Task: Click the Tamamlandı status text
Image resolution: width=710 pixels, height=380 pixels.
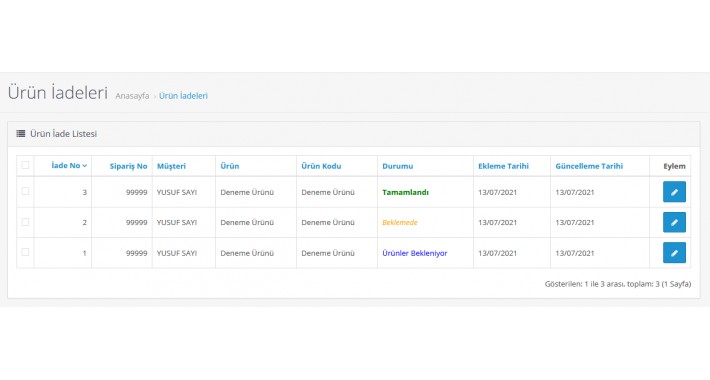Action: [x=405, y=192]
